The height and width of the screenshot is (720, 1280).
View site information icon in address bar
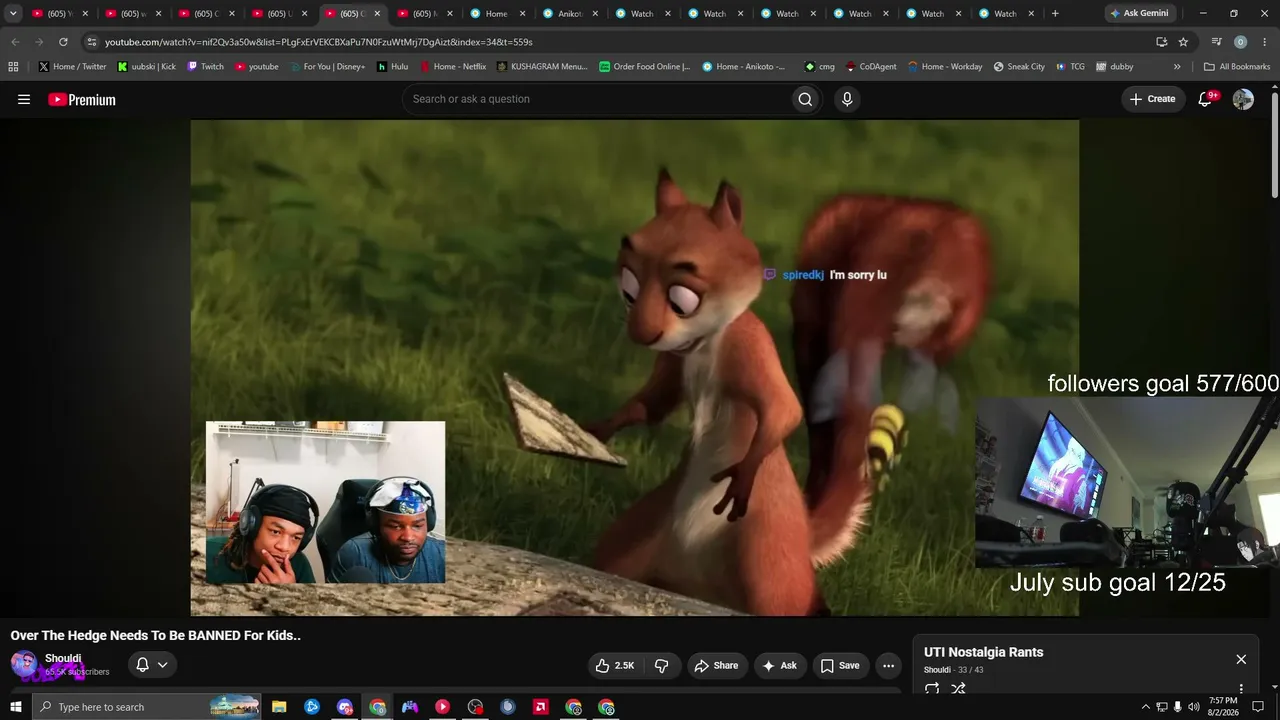pyautogui.click(x=92, y=42)
